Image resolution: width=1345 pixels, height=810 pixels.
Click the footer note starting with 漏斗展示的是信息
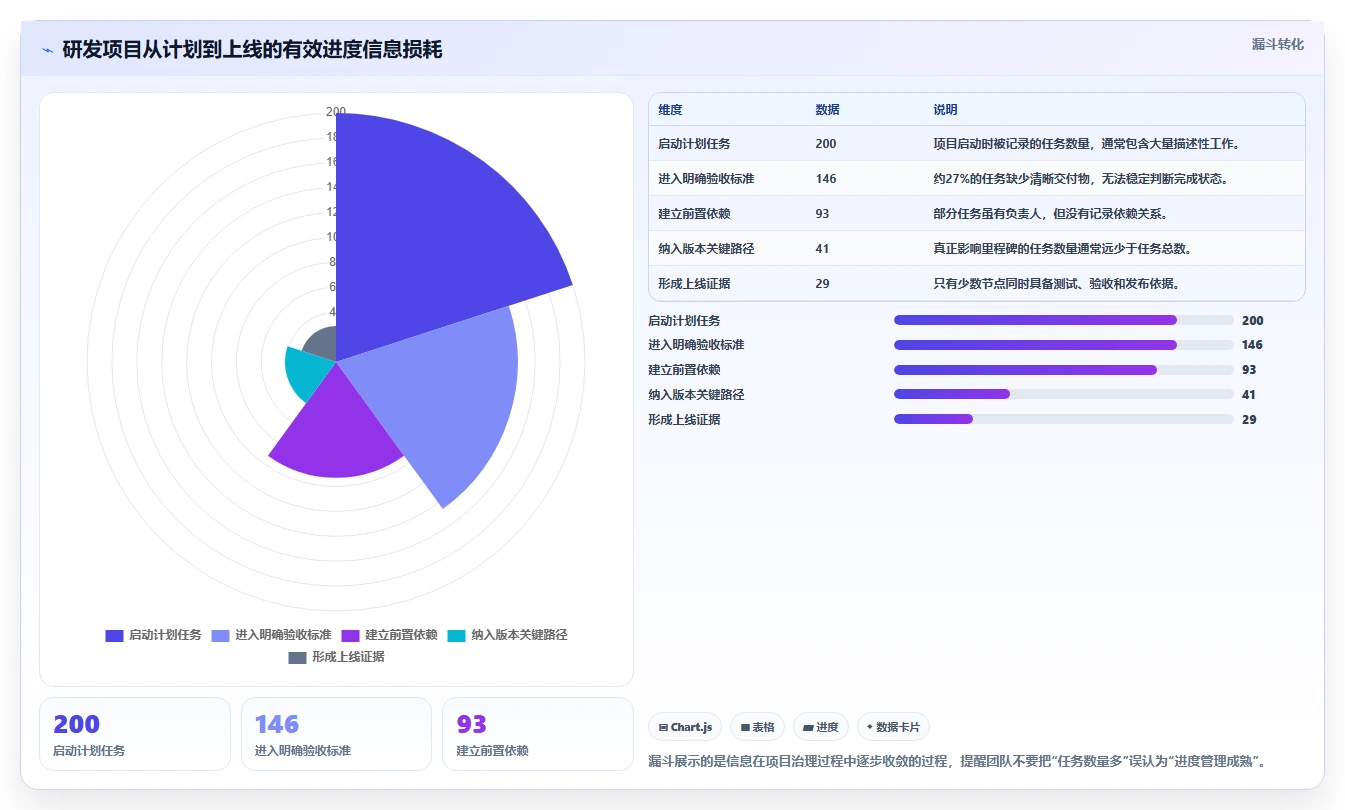tap(958, 762)
